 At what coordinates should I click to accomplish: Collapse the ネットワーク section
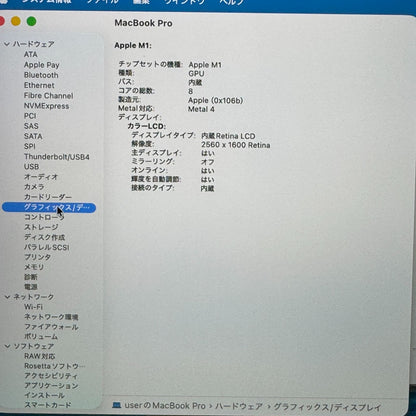pyautogui.click(x=7, y=297)
